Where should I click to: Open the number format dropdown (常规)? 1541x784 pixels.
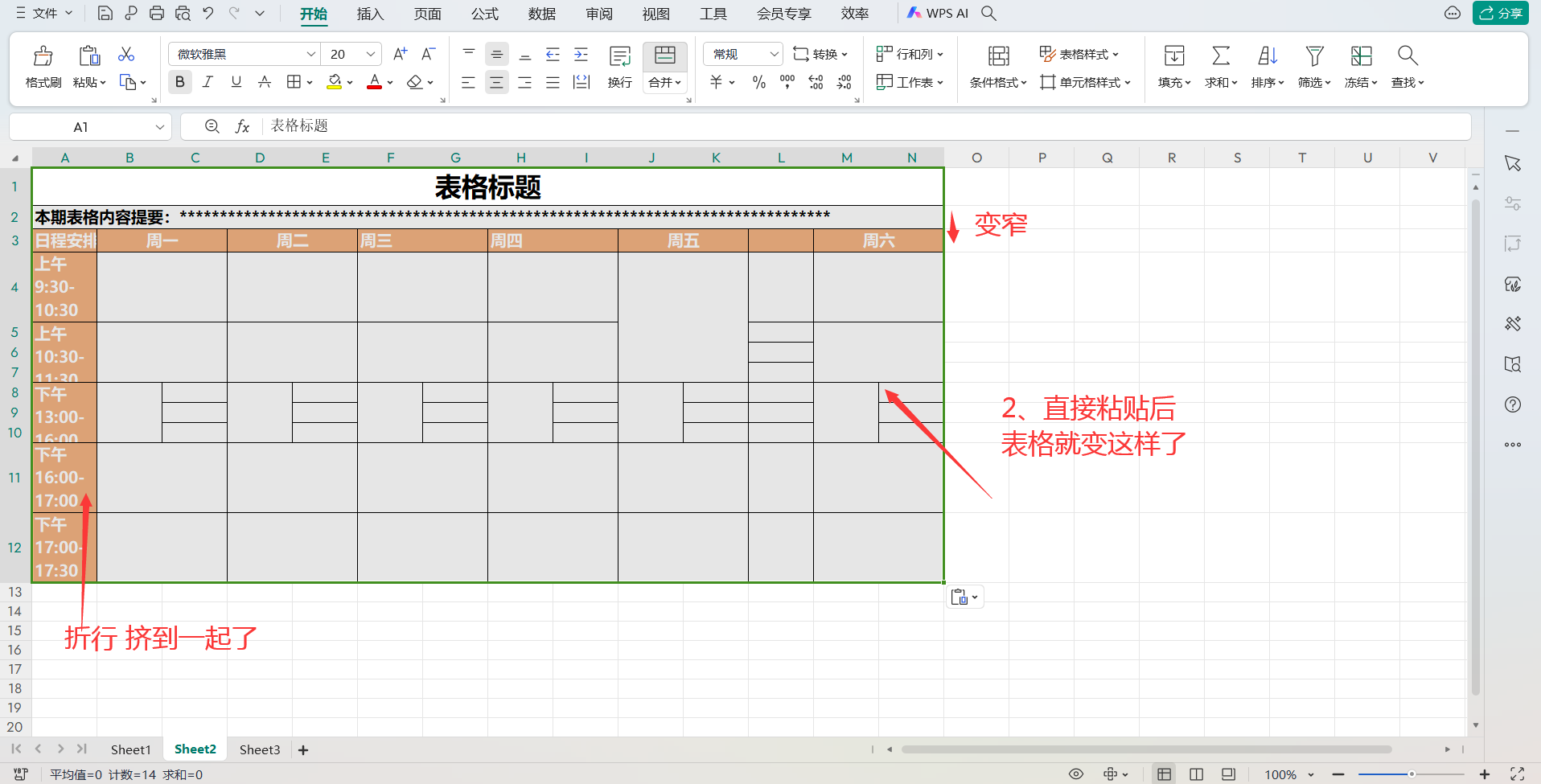(x=774, y=54)
